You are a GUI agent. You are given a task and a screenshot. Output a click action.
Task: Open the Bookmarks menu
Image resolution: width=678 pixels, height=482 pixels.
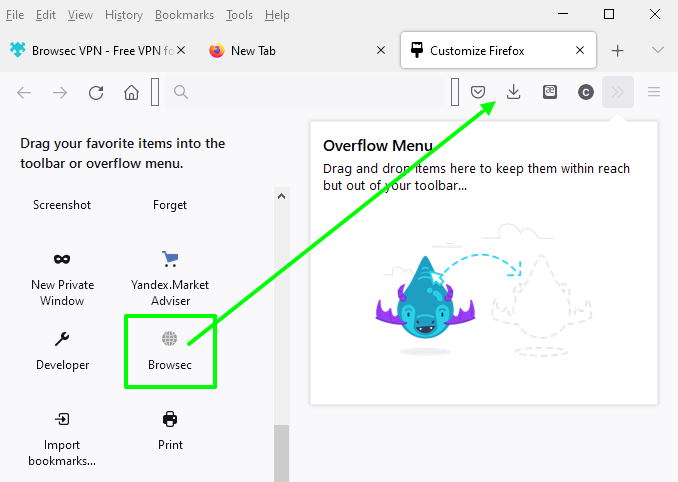coord(184,15)
